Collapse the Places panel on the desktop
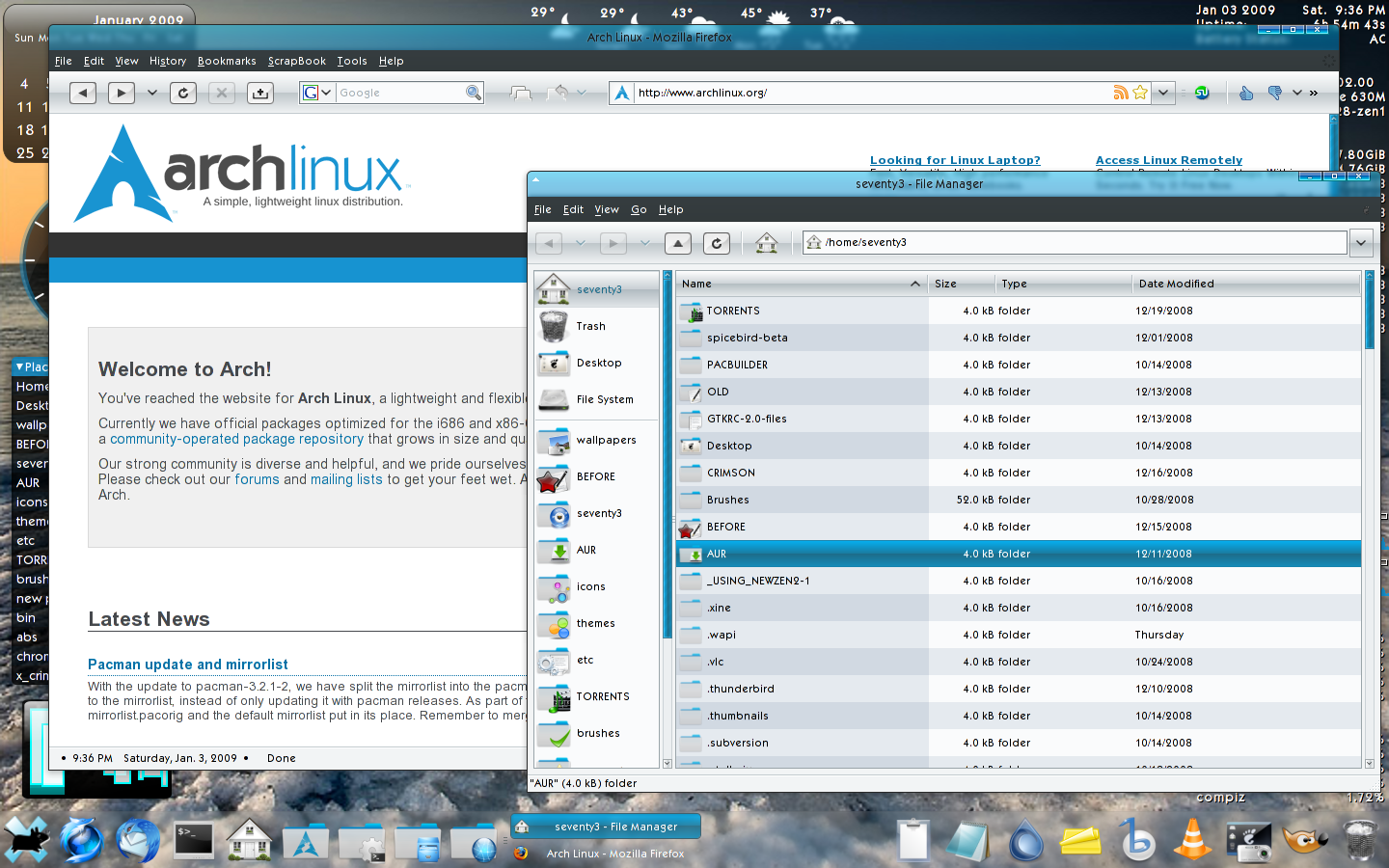This screenshot has width=1389, height=868. [x=19, y=366]
